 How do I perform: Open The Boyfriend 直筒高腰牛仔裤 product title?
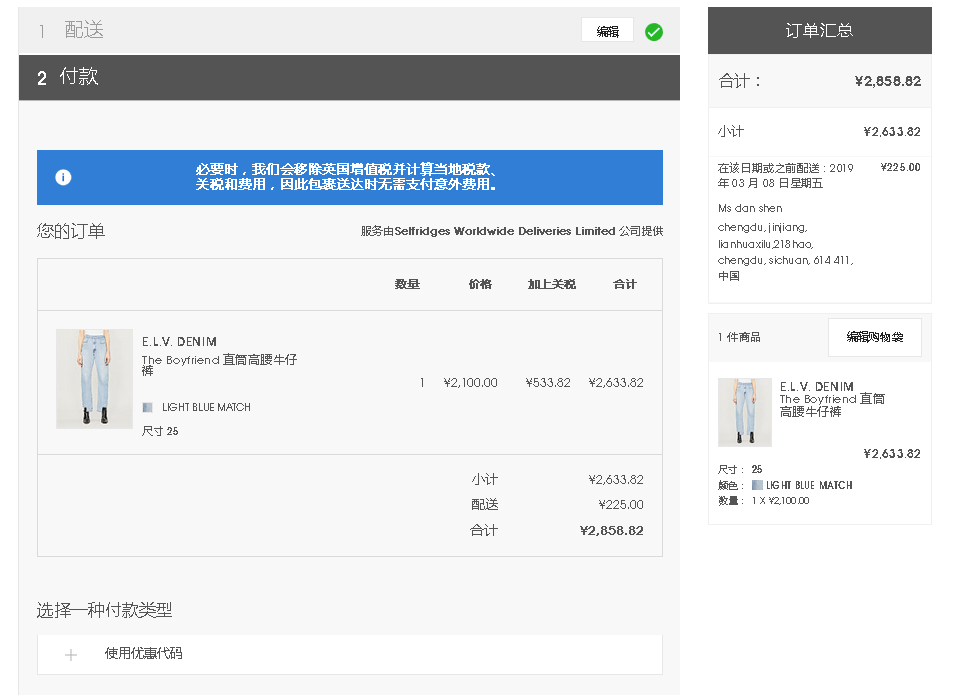tap(219, 365)
